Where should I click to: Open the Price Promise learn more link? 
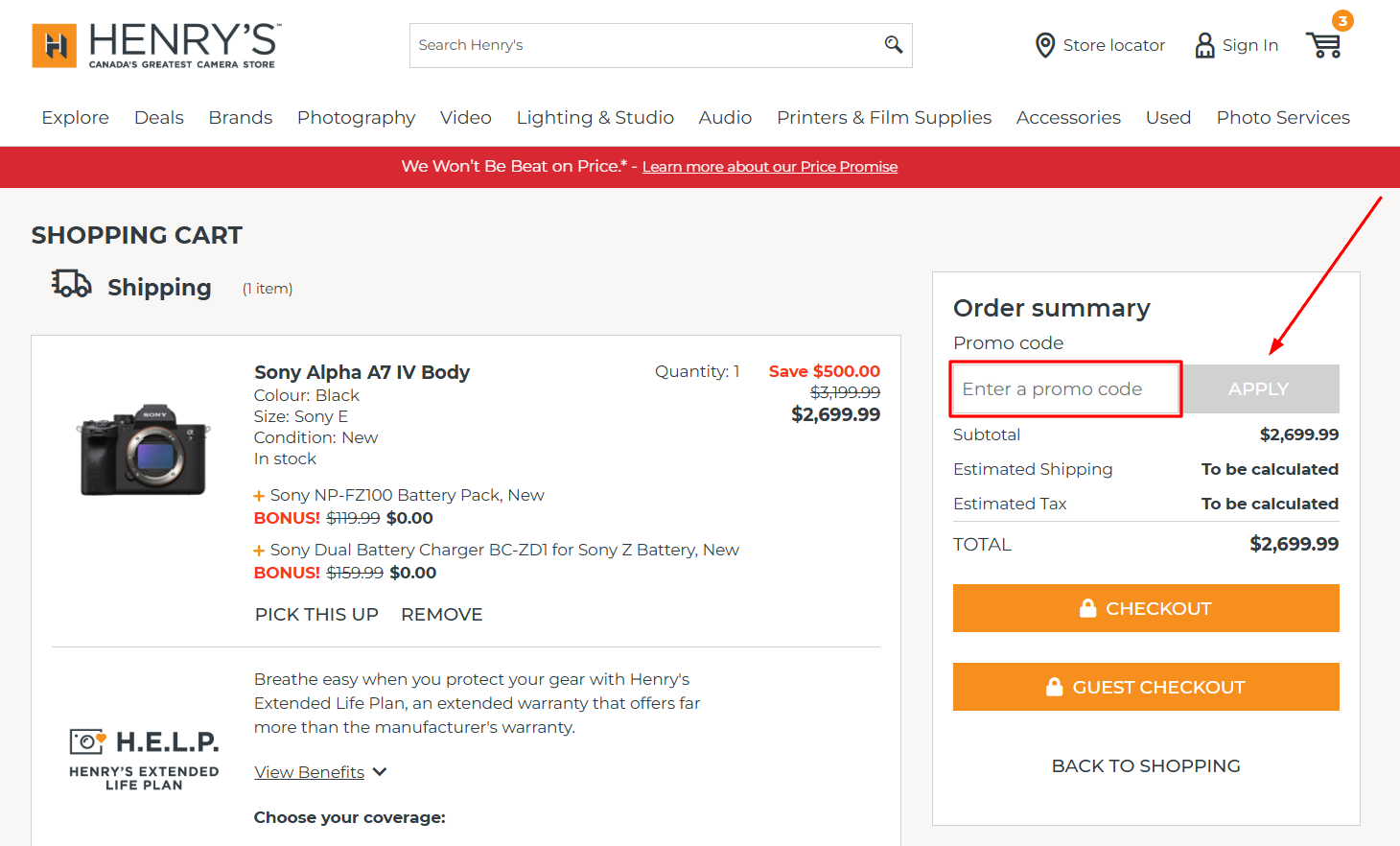pyautogui.click(x=770, y=167)
